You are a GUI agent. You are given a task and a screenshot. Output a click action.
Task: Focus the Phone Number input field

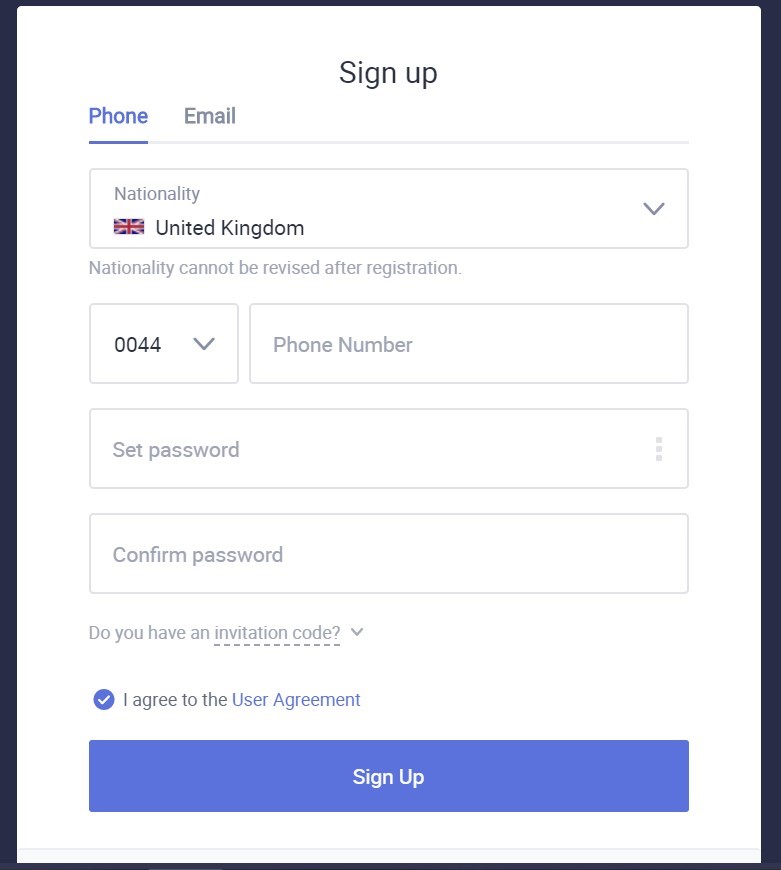(469, 343)
